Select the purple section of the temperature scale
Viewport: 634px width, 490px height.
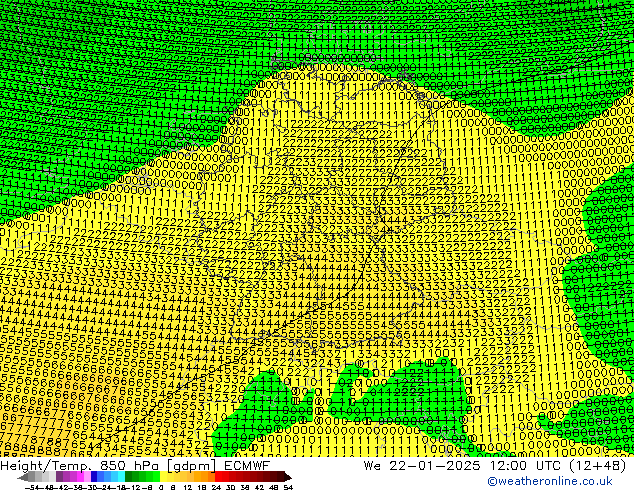pyautogui.click(x=73, y=476)
